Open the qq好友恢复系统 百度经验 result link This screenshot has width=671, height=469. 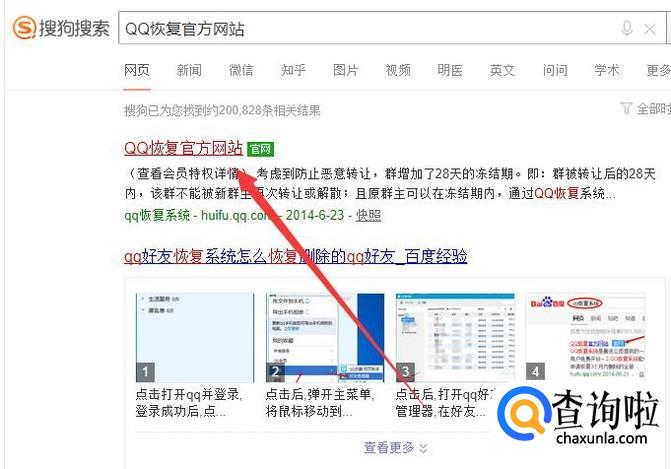click(x=296, y=256)
